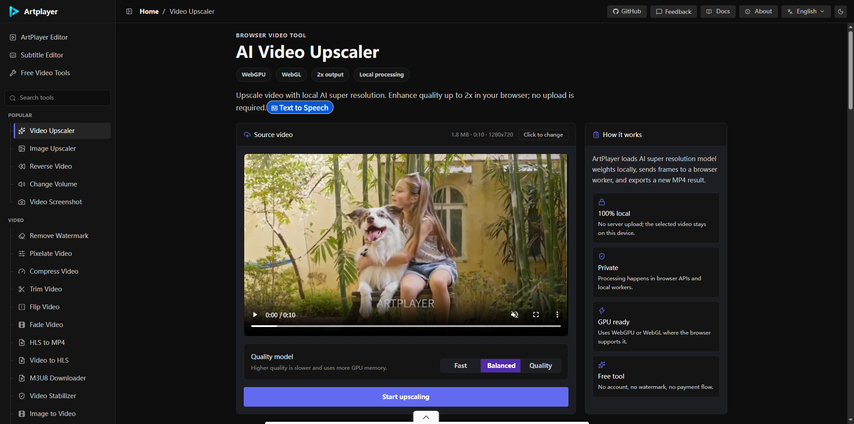Viewport: 854px width, 424px height.
Task: Click the WebGL tag
Action: point(291,75)
